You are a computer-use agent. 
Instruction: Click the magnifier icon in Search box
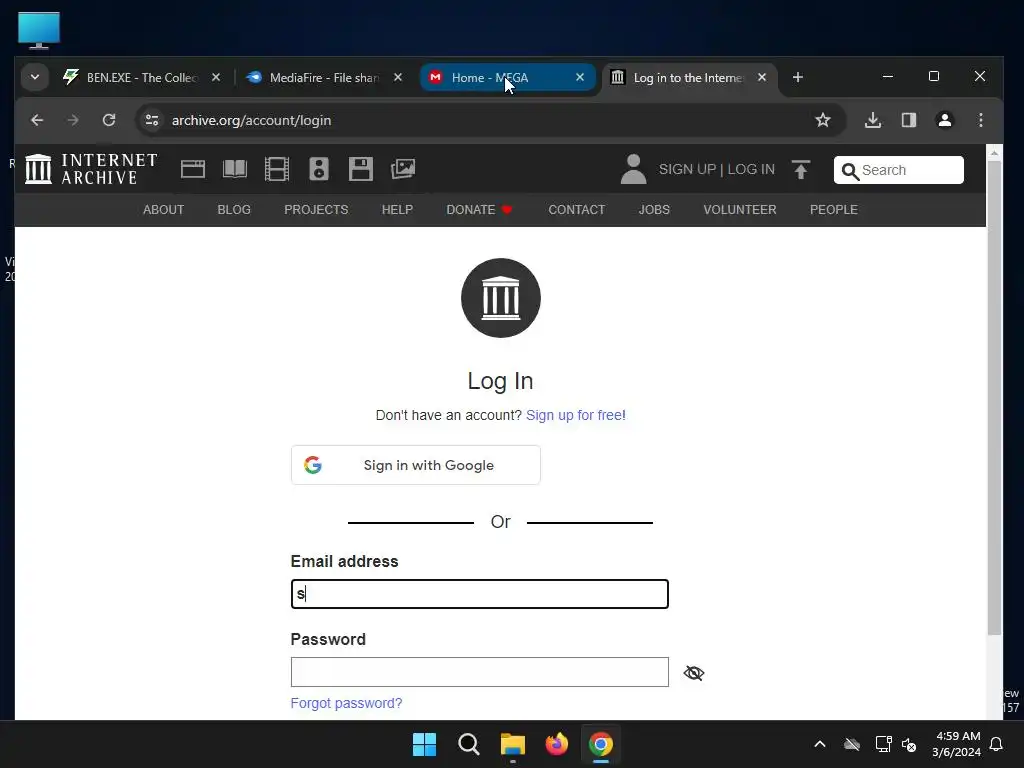850,171
